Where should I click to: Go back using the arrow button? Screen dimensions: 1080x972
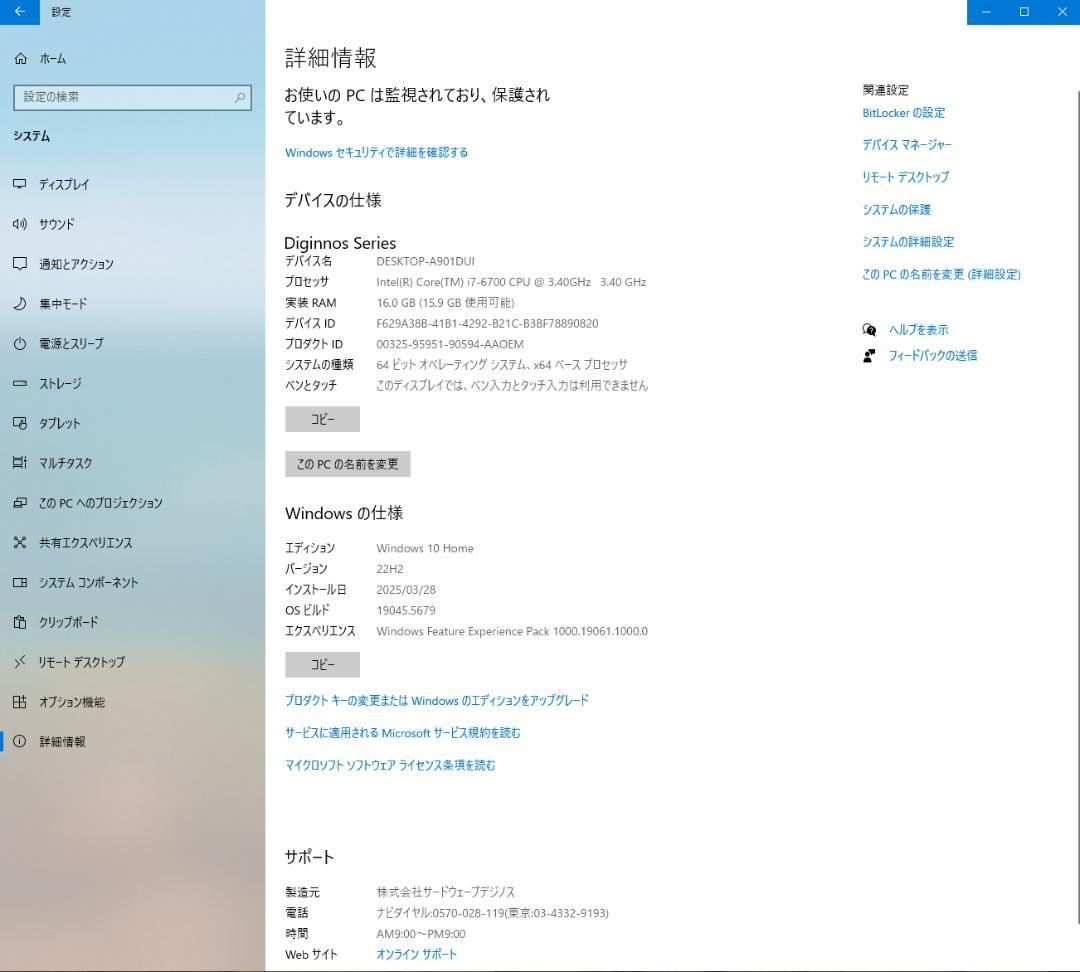tap(19, 12)
